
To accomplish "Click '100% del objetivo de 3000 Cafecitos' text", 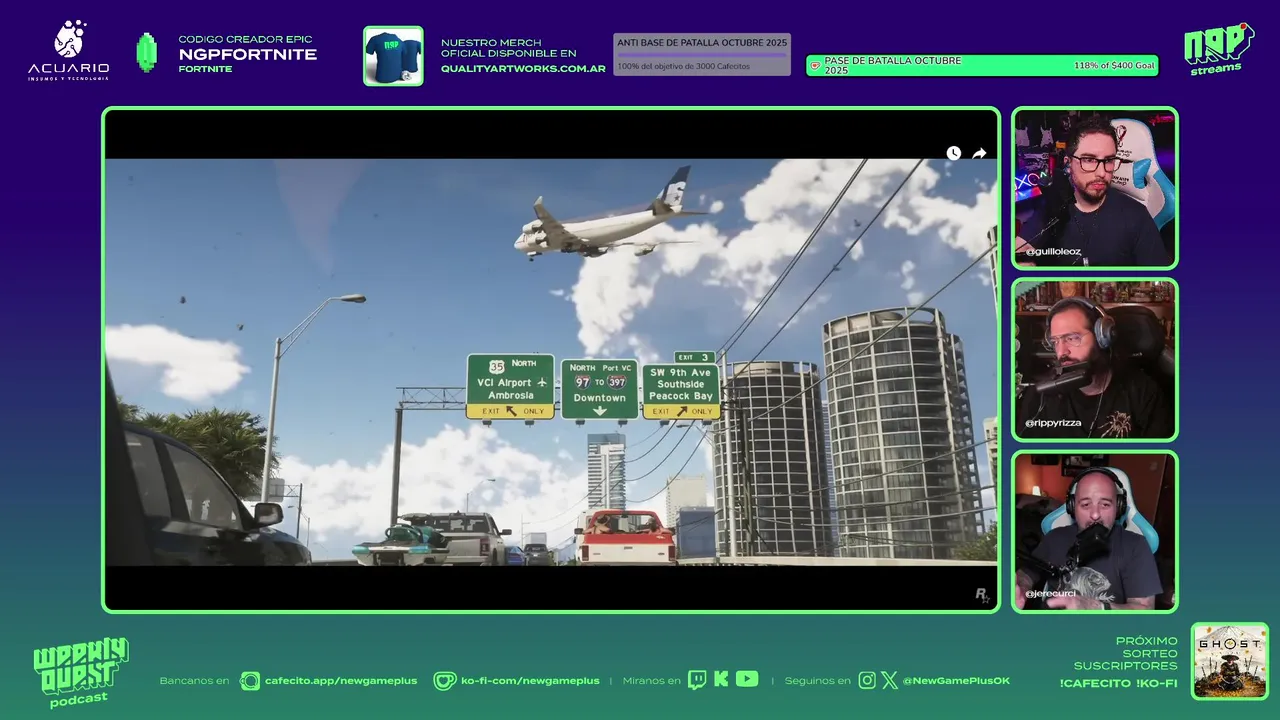I will (x=684, y=66).
